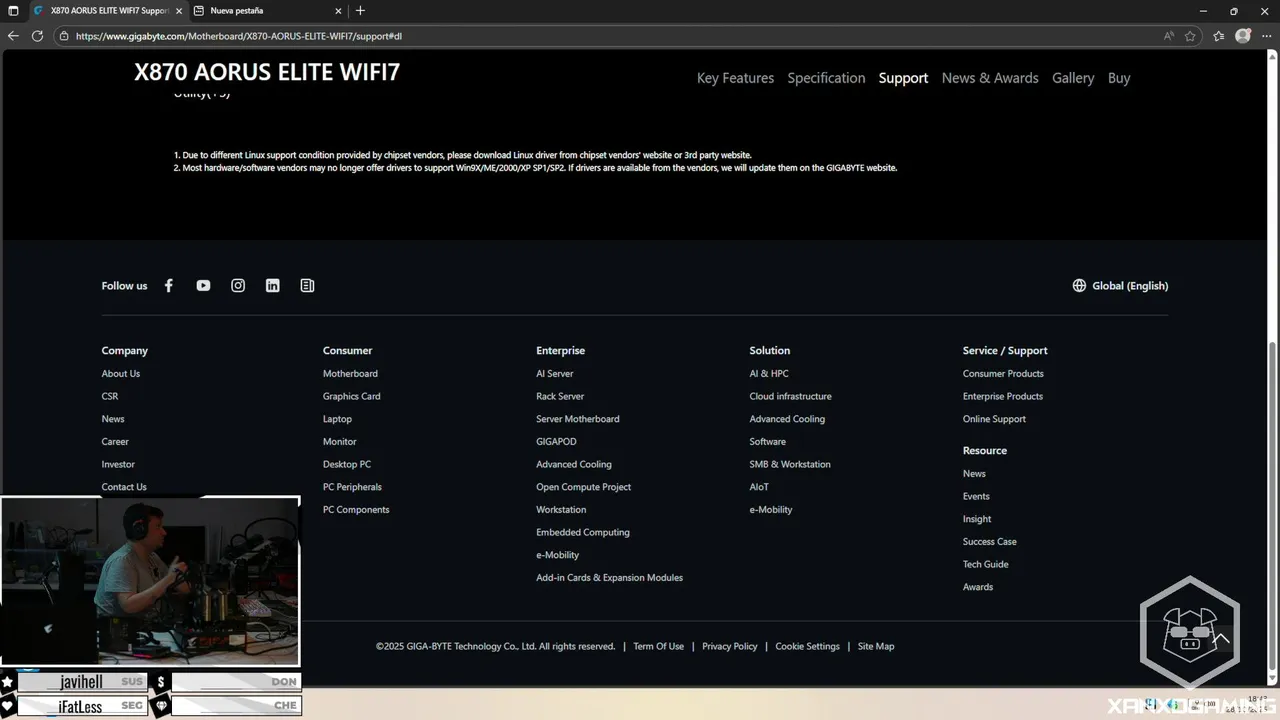
Task: Open the Site Map link
Action: click(876, 646)
